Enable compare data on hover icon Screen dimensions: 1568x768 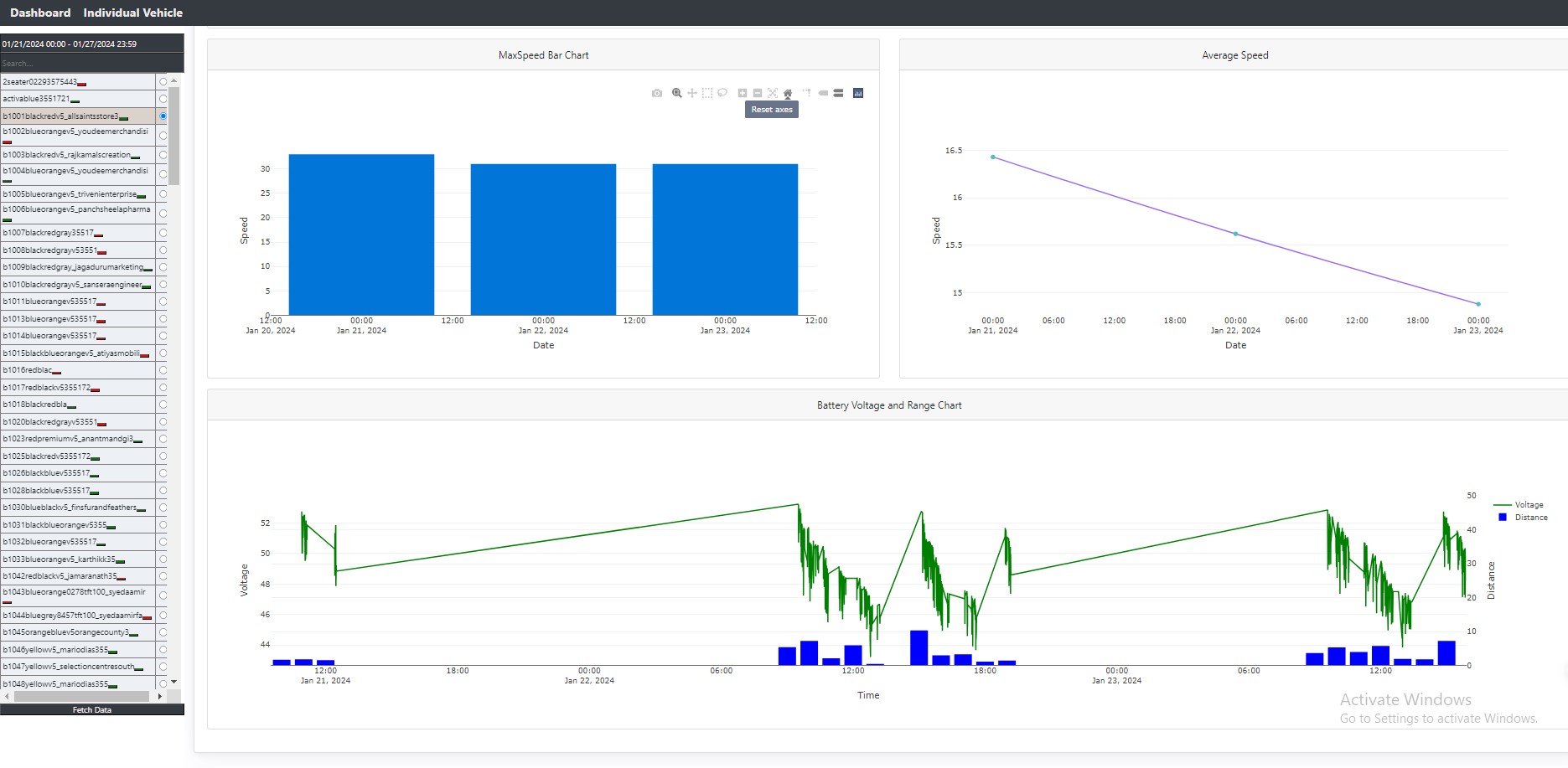(838, 93)
